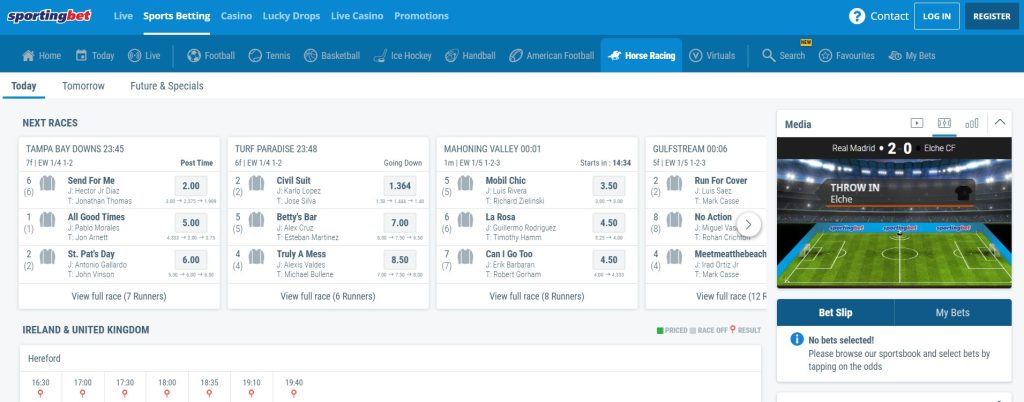
Task: Click result marker under Hereford 16:30
Action: tap(40, 394)
